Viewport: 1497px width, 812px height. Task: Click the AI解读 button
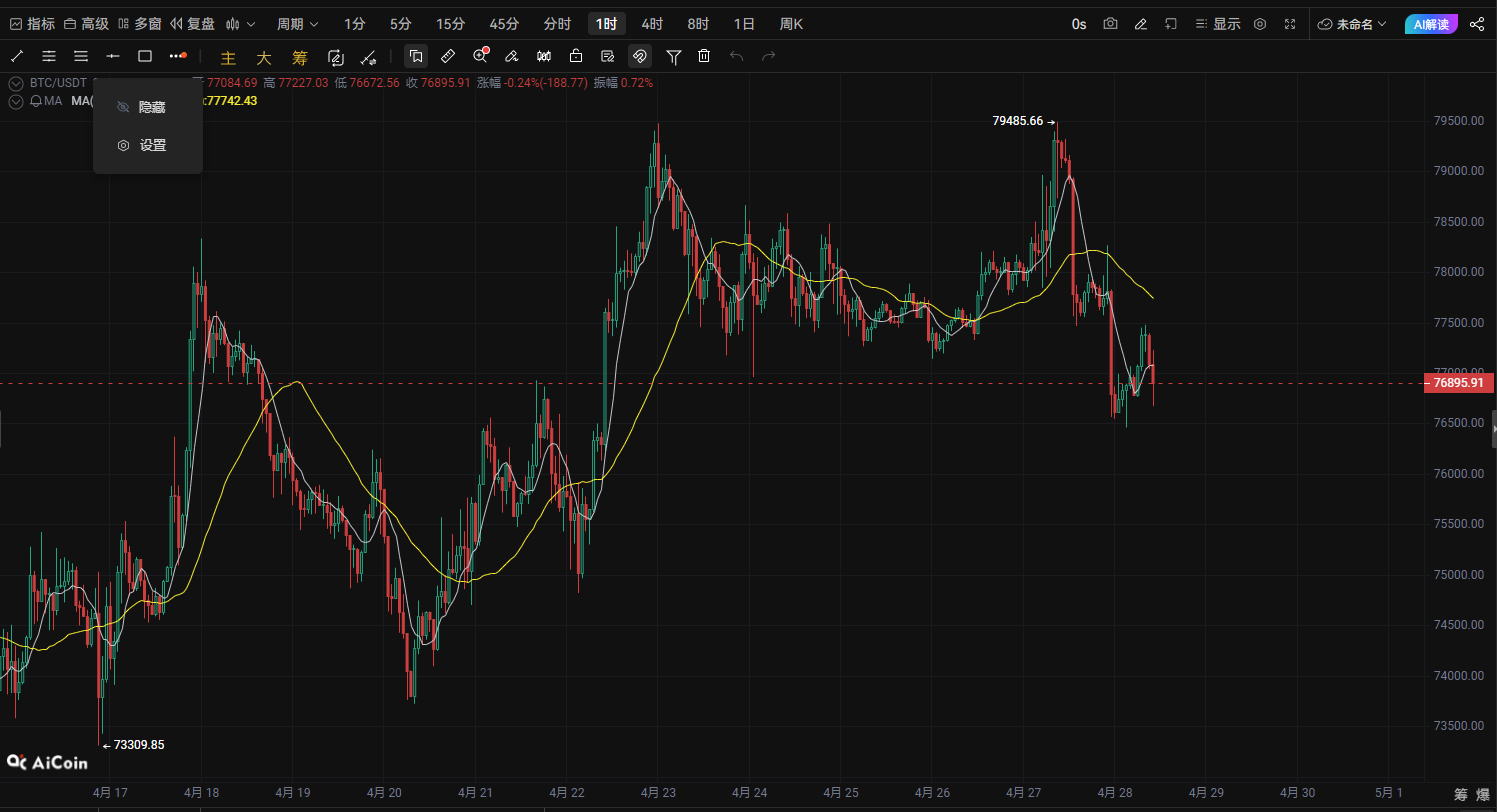[1431, 24]
